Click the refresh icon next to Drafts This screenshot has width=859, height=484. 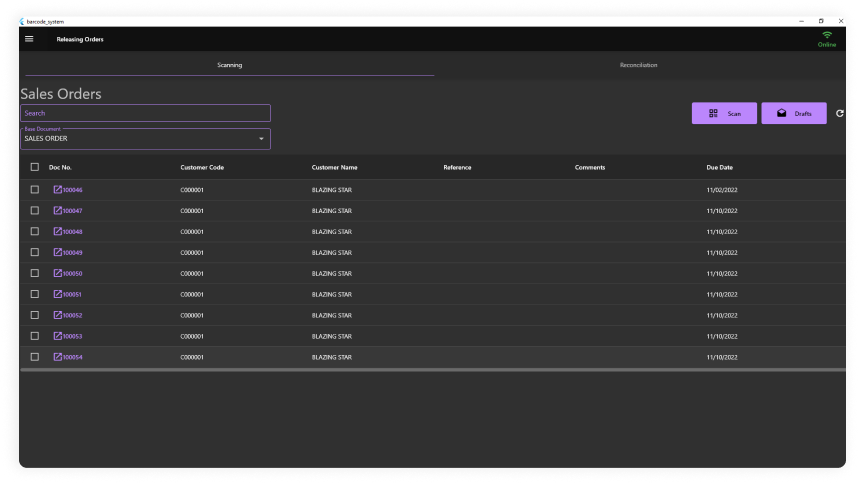[839, 113]
